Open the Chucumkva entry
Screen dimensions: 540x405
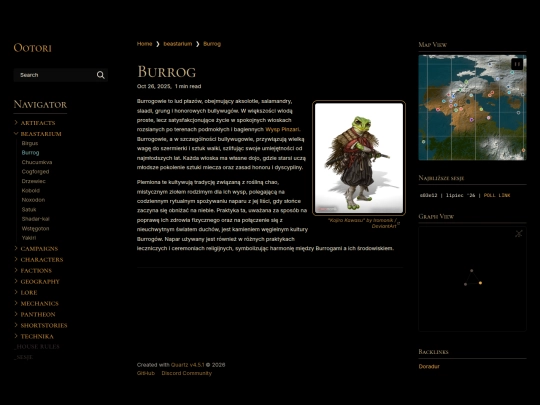tap(37, 162)
